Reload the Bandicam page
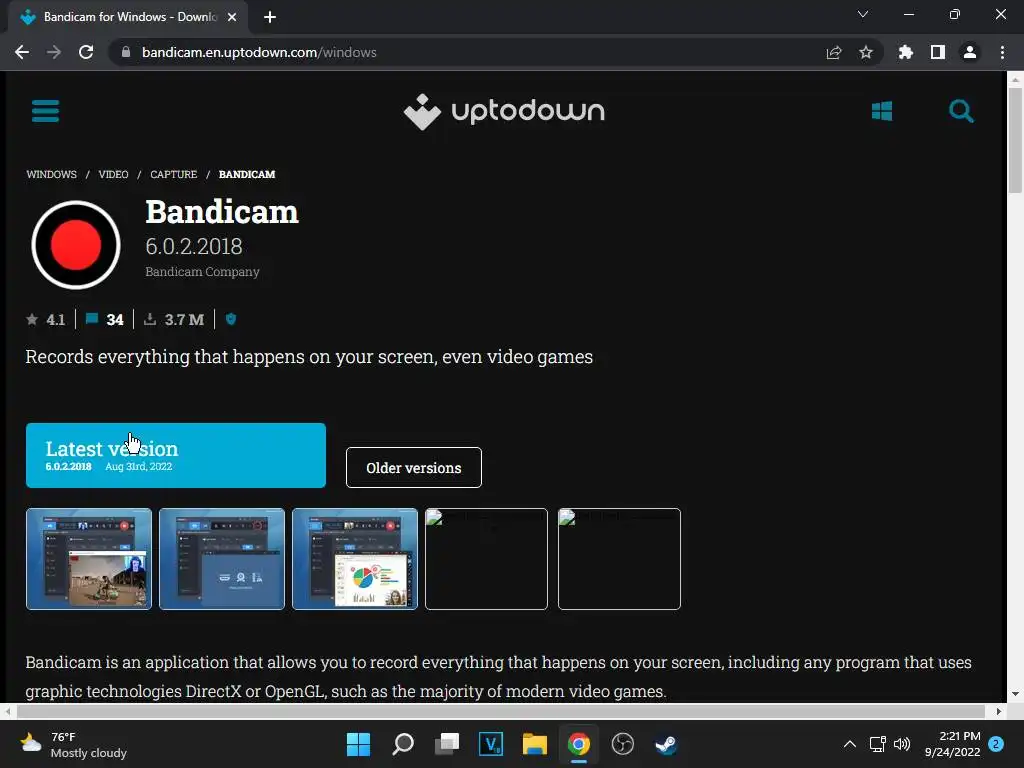 pyautogui.click(x=86, y=52)
